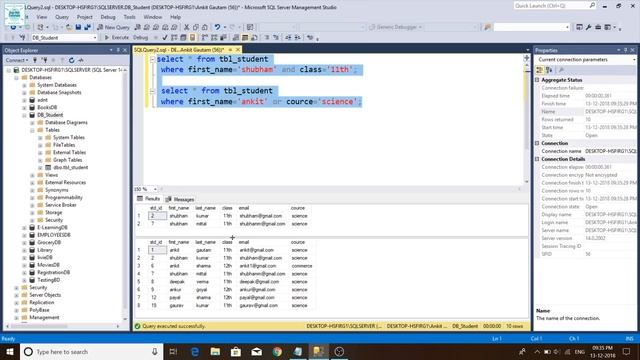Click the Undo arrow icon
640x360 pixels.
click(217, 27)
